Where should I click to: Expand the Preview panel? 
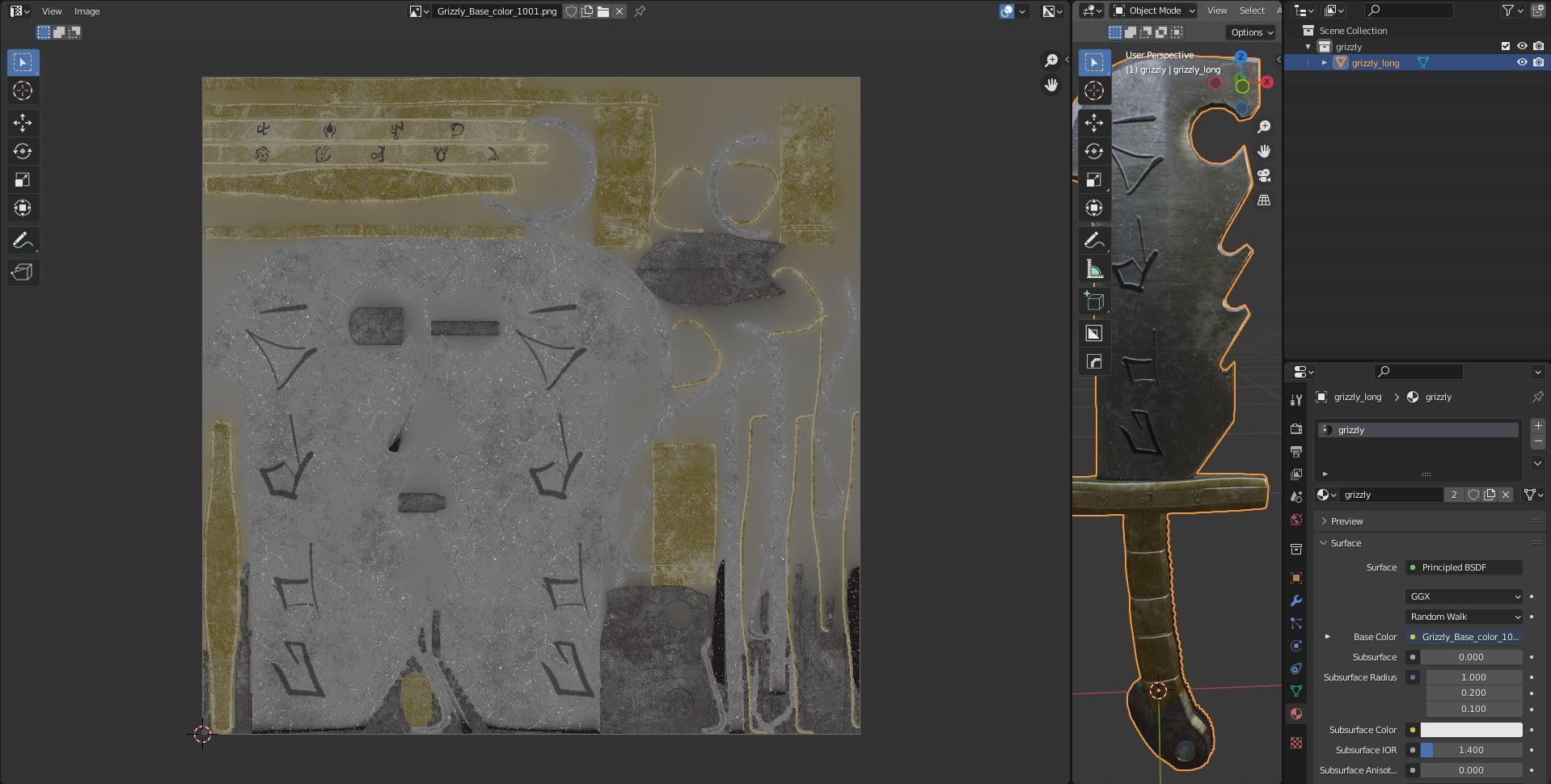(1430, 521)
